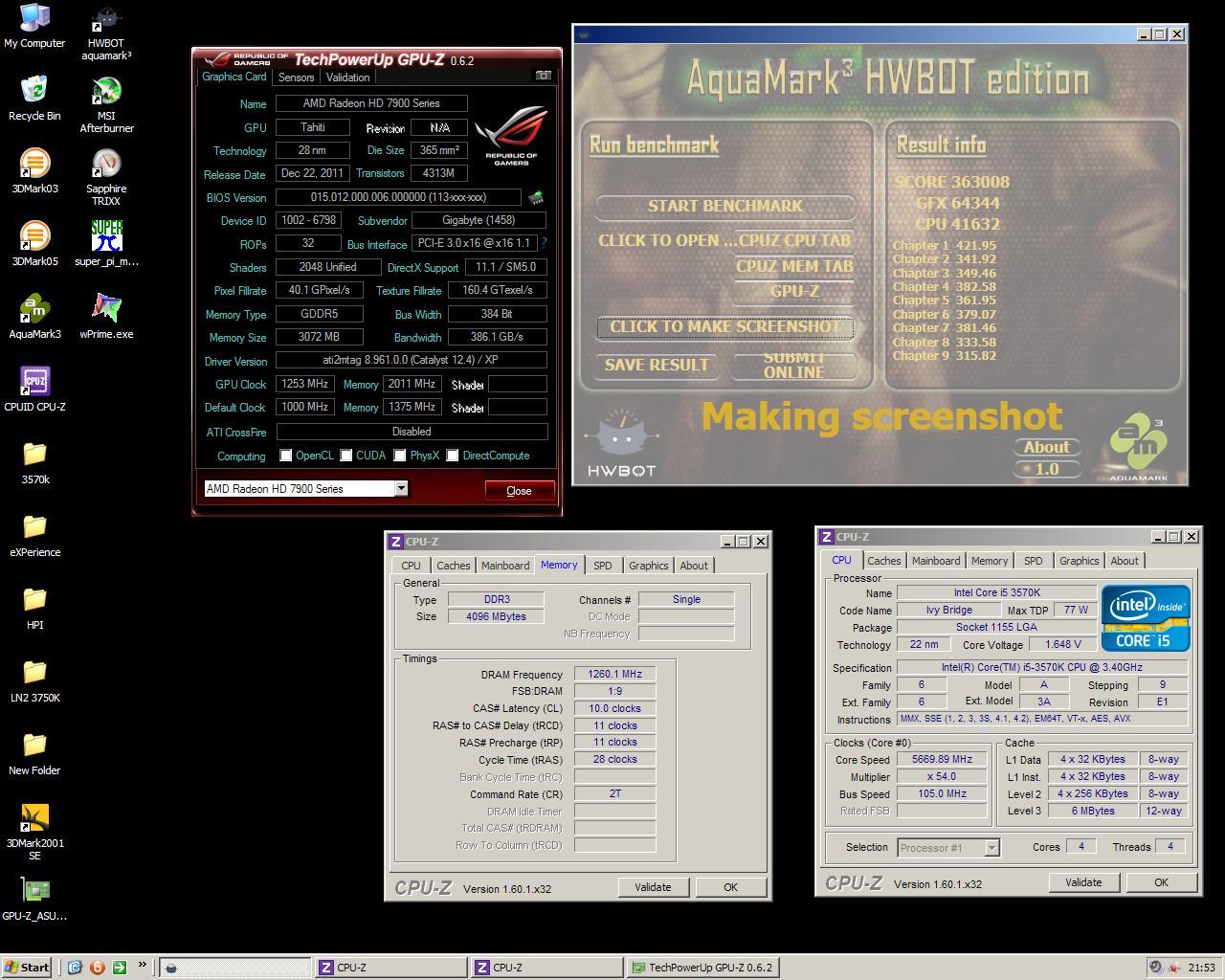Click the 1.0 version button in AquaMark
The image size is (1225, 980).
pyautogui.click(x=1047, y=469)
